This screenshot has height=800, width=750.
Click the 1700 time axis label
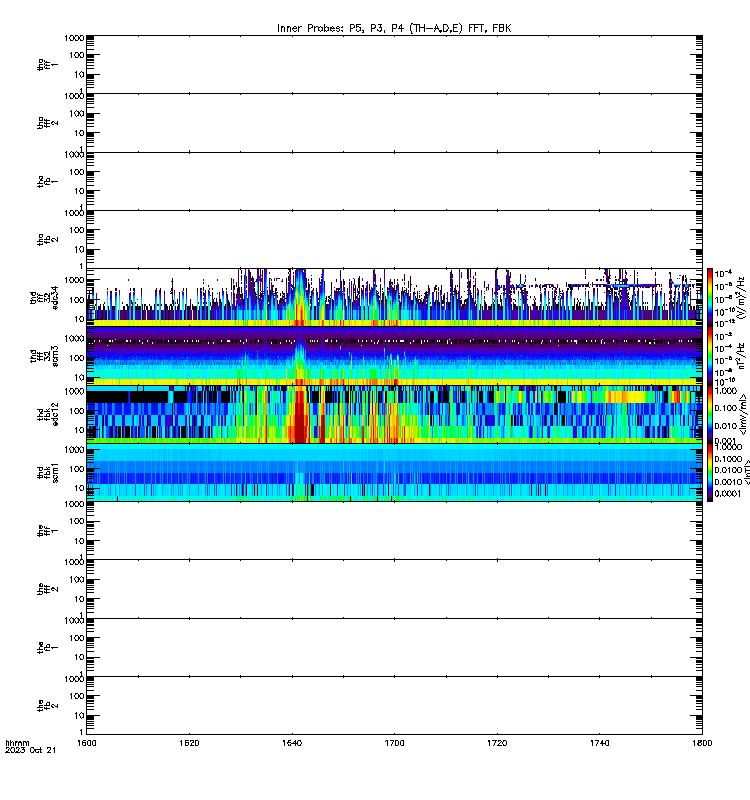pyautogui.click(x=394, y=743)
